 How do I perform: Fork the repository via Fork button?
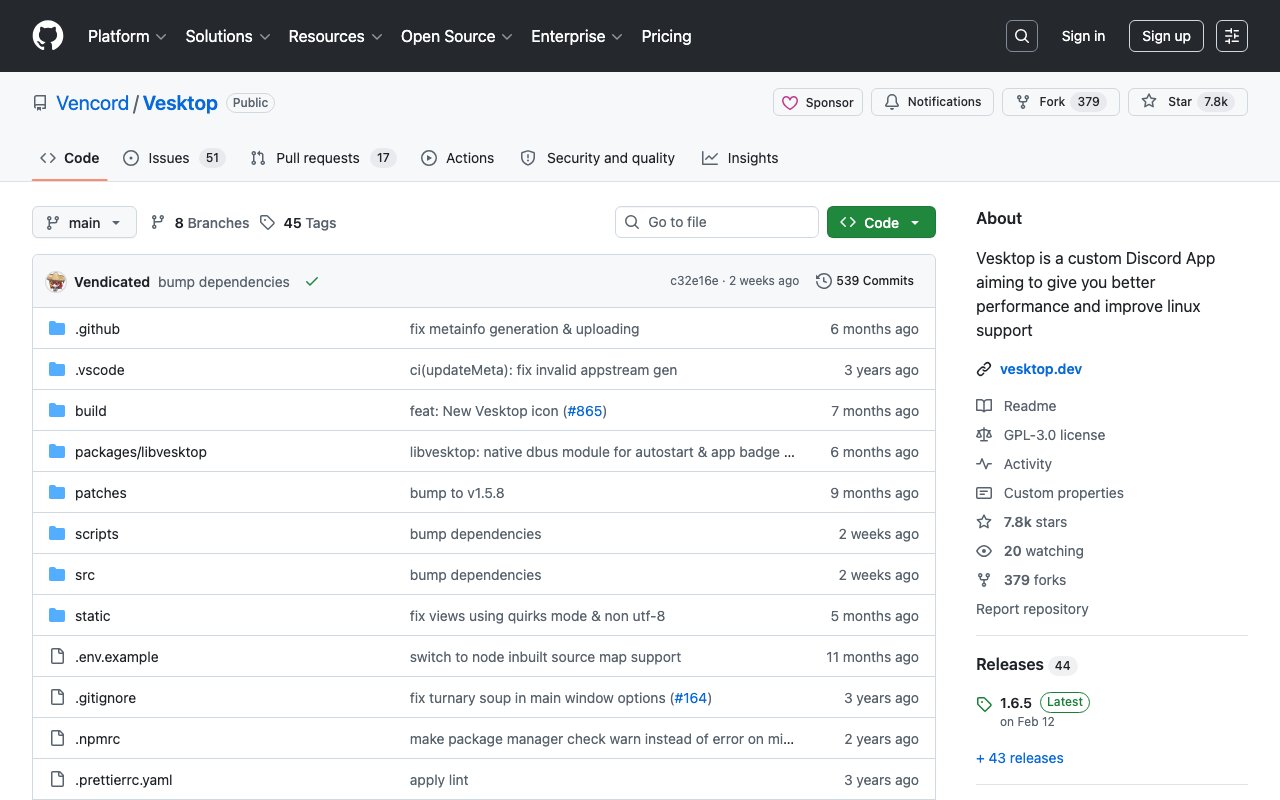coord(1060,102)
